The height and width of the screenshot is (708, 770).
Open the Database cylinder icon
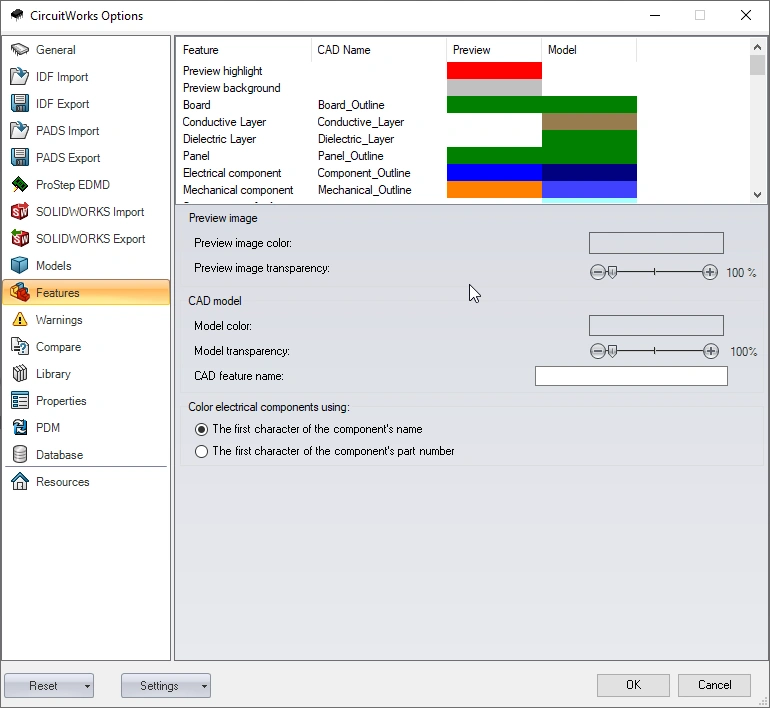click(20, 455)
